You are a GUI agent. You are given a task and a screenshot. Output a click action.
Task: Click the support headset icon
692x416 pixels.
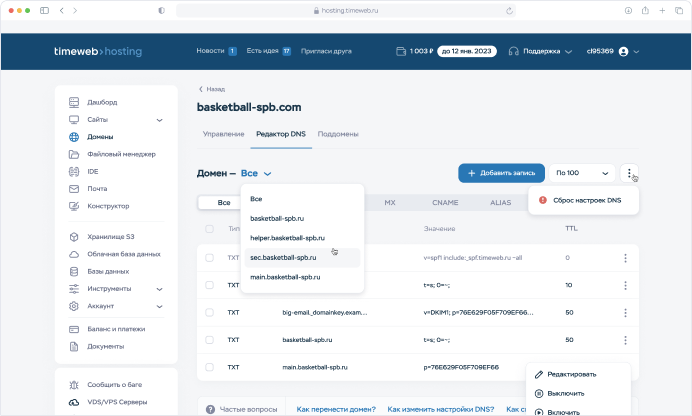pyautogui.click(x=513, y=52)
